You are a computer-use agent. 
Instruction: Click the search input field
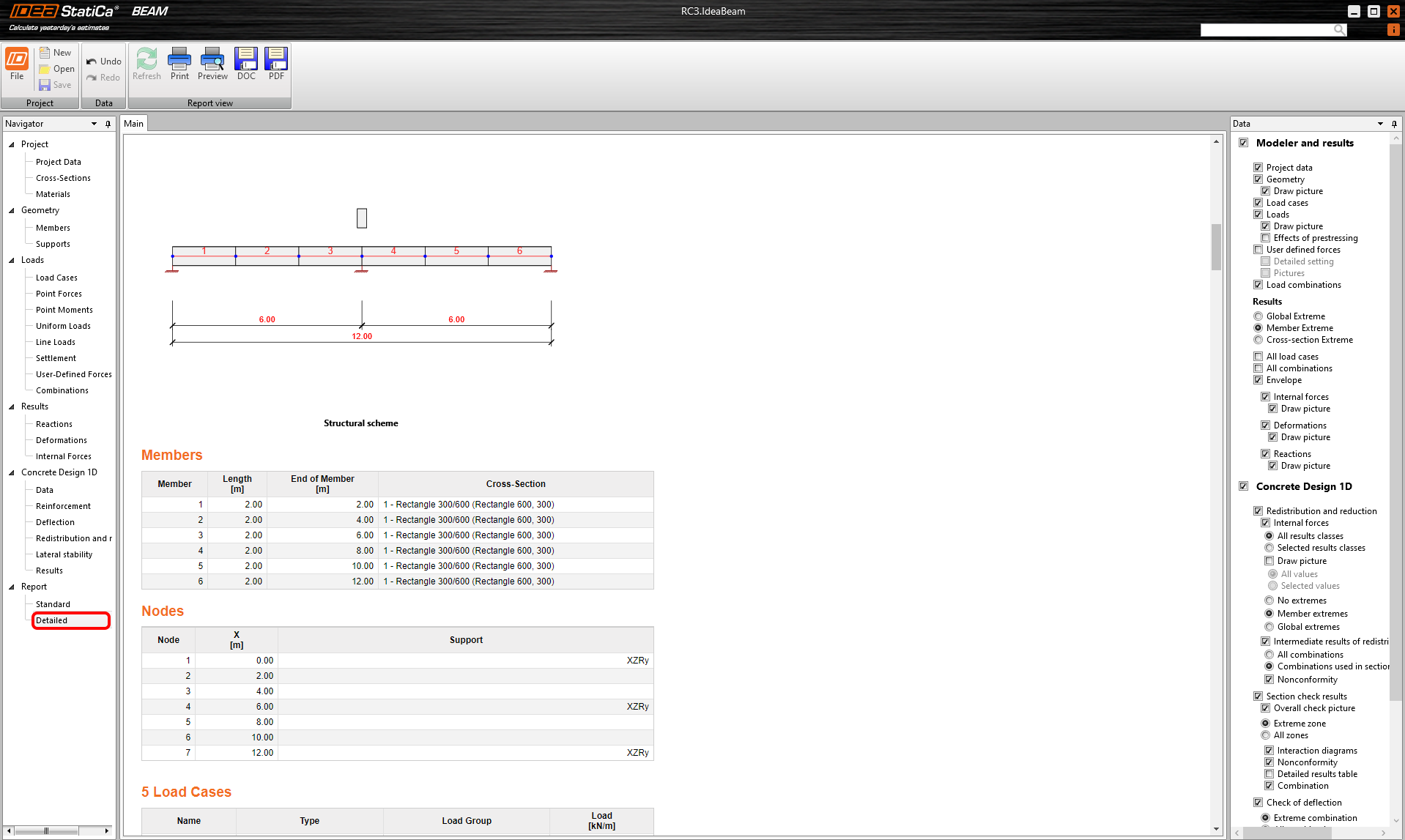[1267, 30]
